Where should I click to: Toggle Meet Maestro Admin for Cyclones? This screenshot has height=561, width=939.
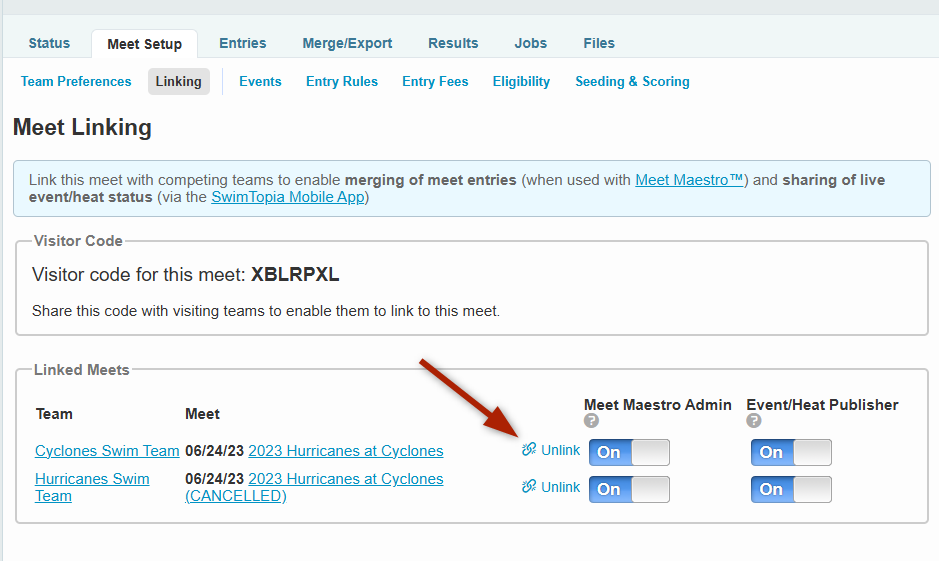pyautogui.click(x=629, y=452)
